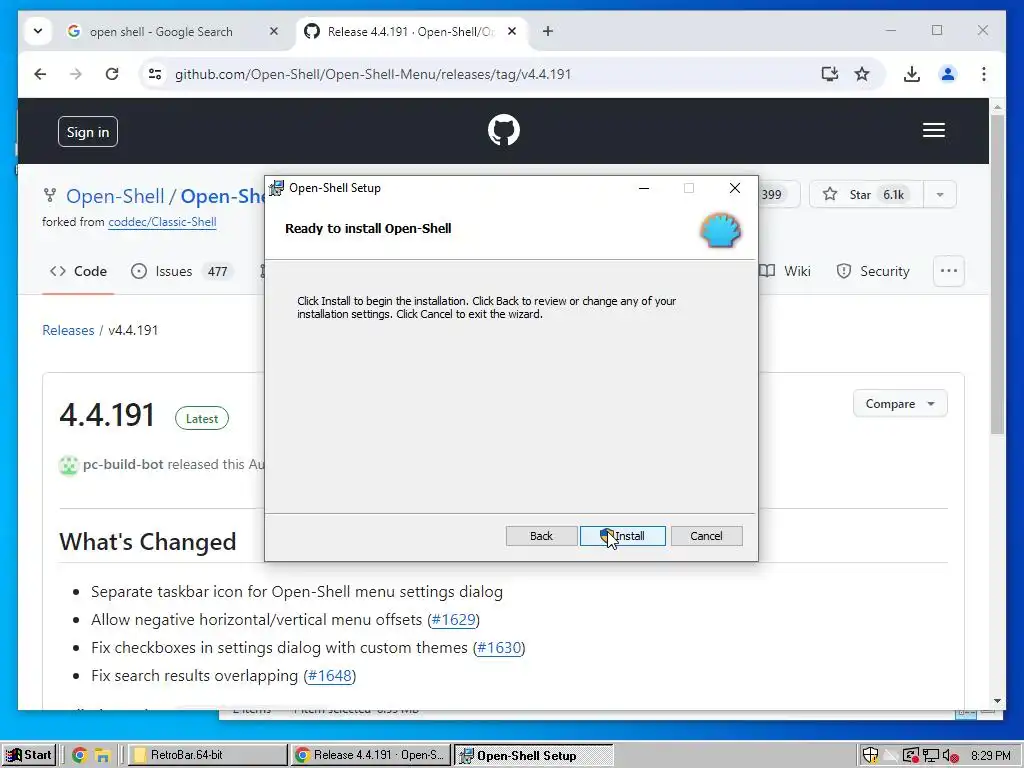Image resolution: width=1024 pixels, height=768 pixels.
Task: Click the Latest release badge
Action: (202, 419)
